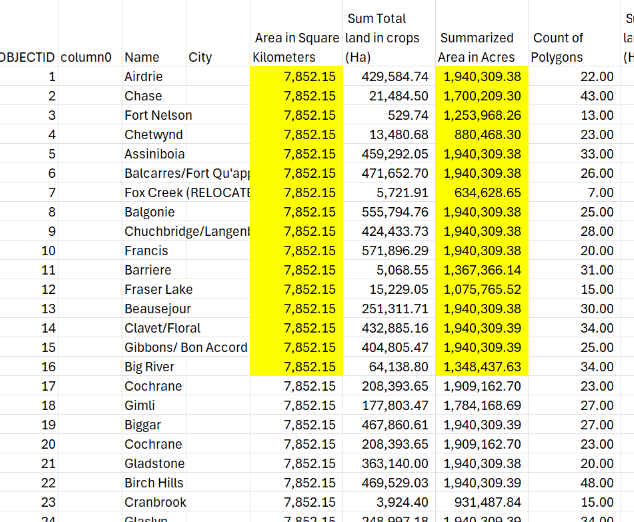
Task: Select the Assiniboia name cell
Action: pos(154,154)
